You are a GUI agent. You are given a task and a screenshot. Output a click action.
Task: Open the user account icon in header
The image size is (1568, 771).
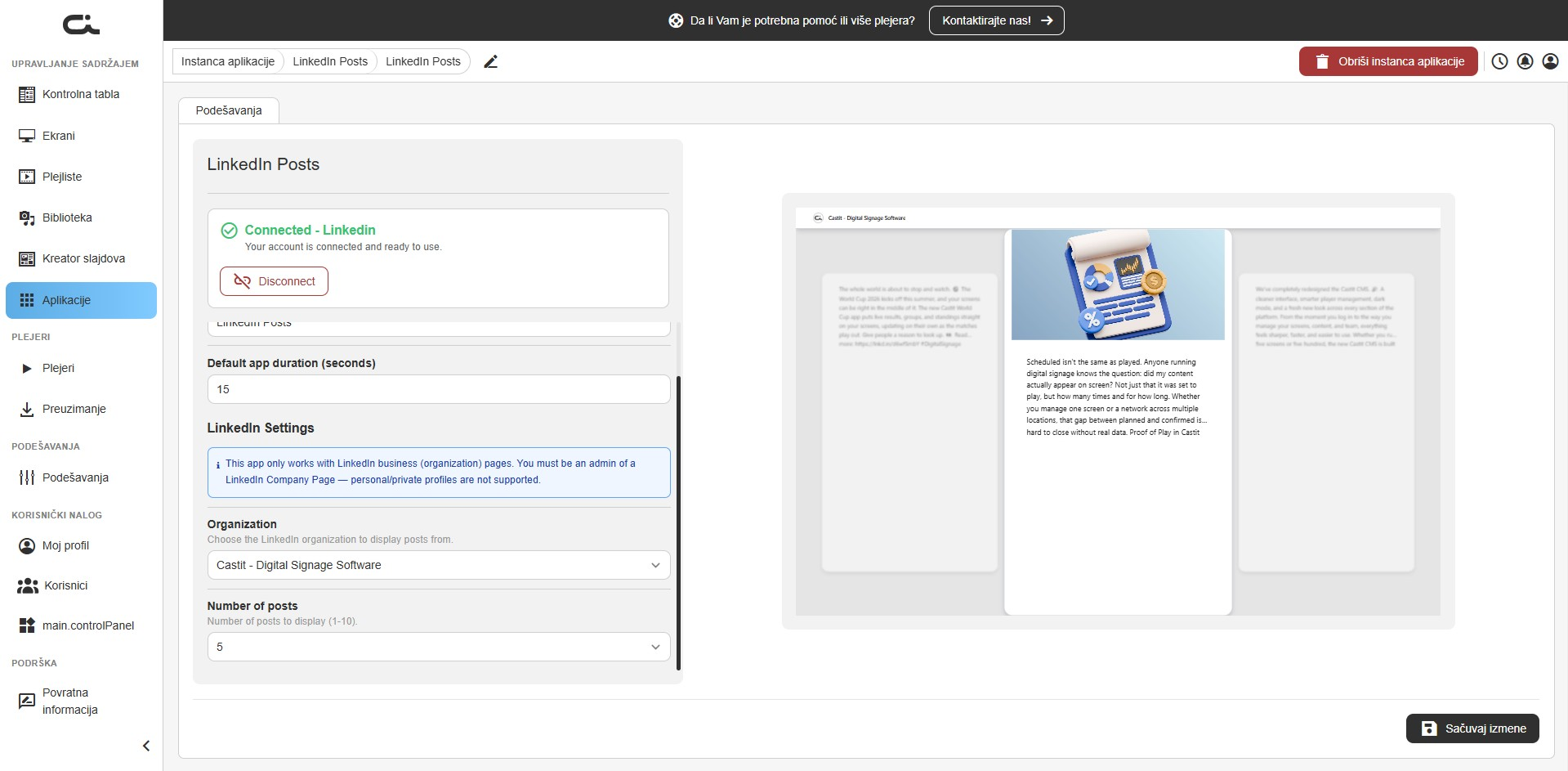coord(1550,61)
